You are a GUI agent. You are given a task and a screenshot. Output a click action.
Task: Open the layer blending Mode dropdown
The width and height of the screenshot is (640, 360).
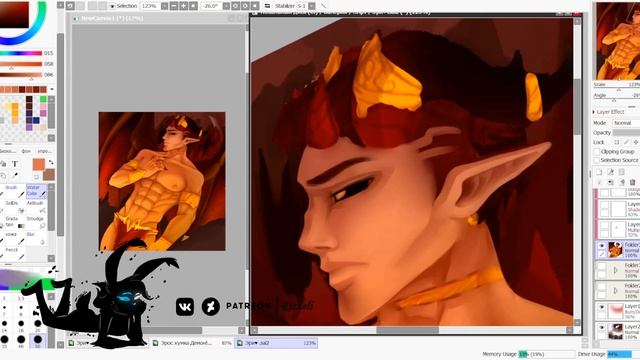pyautogui.click(x=625, y=123)
